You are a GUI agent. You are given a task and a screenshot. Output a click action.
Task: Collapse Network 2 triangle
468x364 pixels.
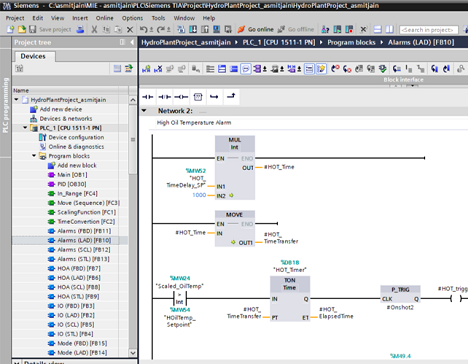[x=144, y=110]
